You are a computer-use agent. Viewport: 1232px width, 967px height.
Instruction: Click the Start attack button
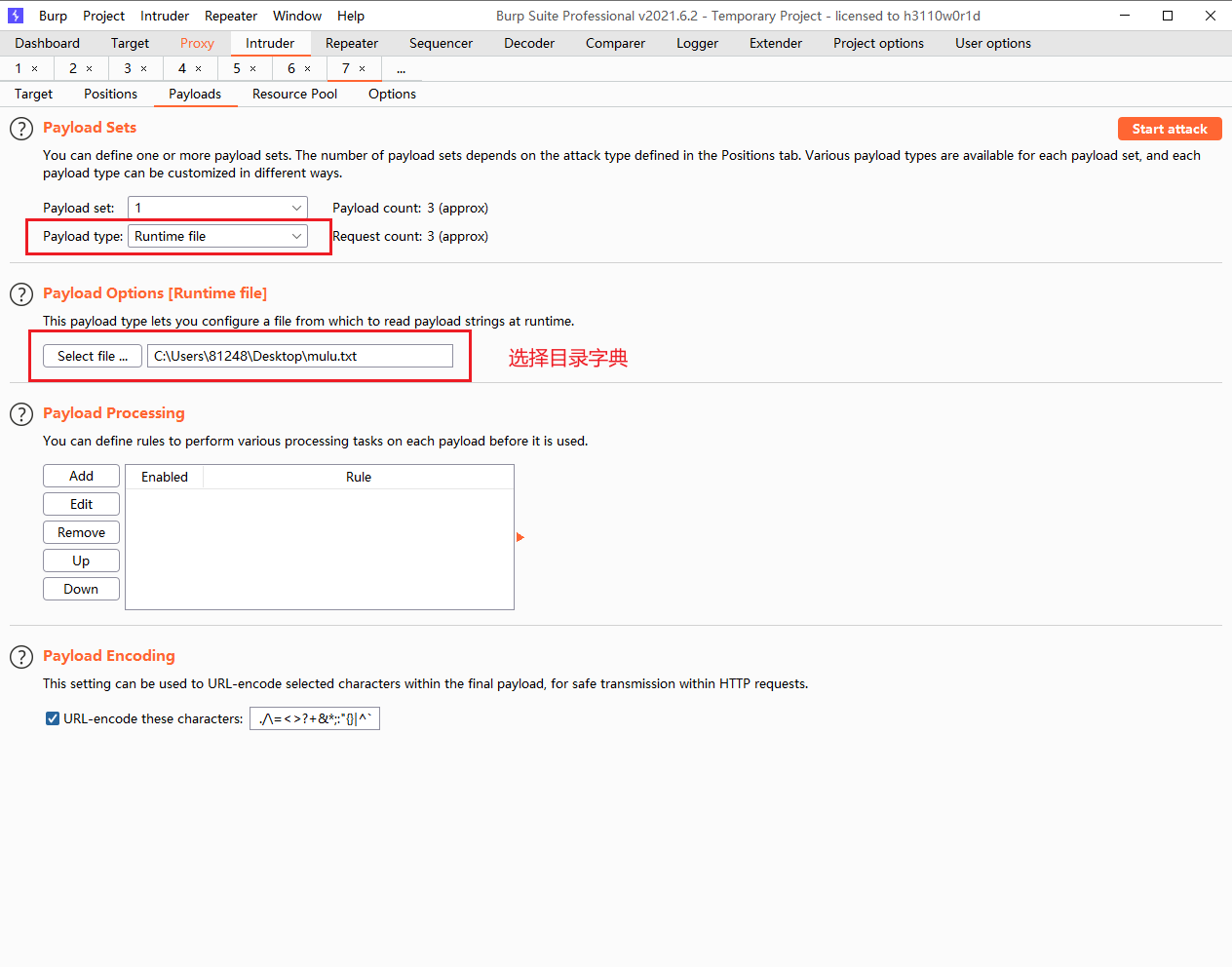[x=1169, y=128]
